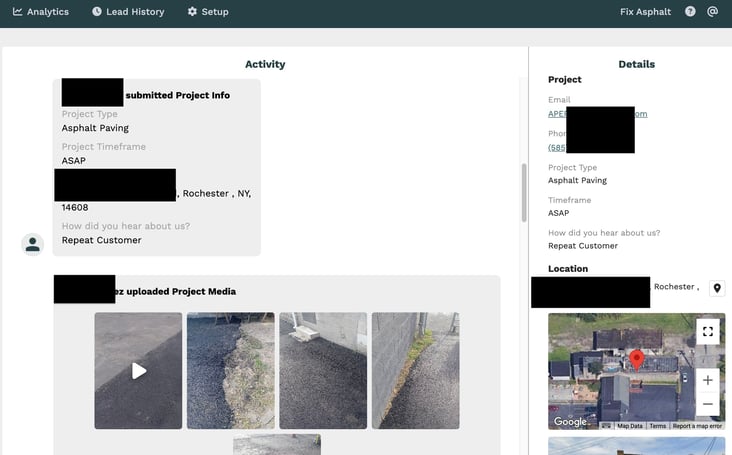Screen dimensions: 732x455
Task: Click the @ account icon
Action: (x=713, y=12)
